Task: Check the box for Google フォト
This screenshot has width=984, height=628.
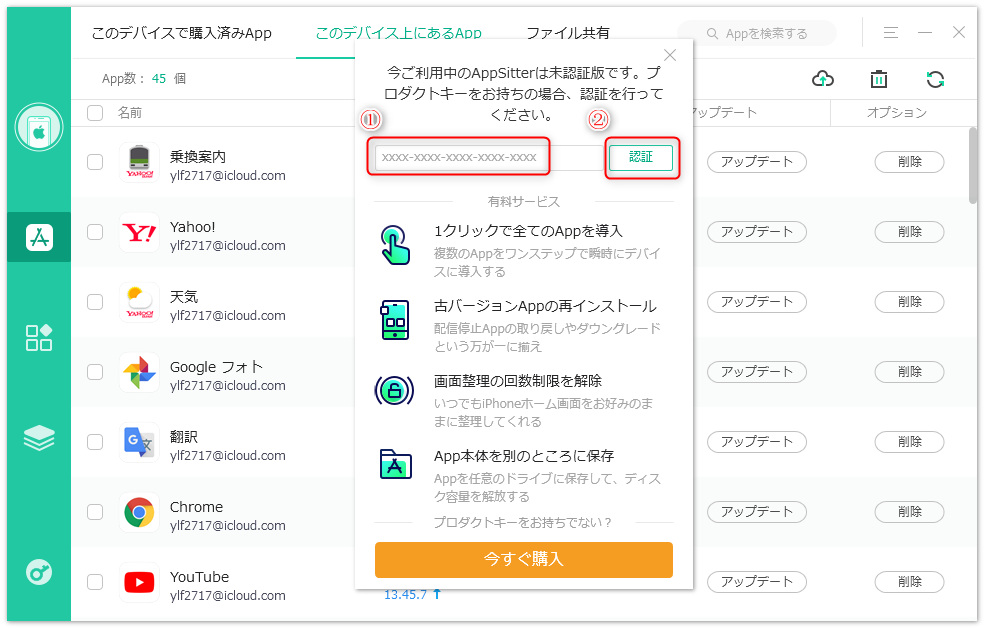Action: click(x=95, y=372)
